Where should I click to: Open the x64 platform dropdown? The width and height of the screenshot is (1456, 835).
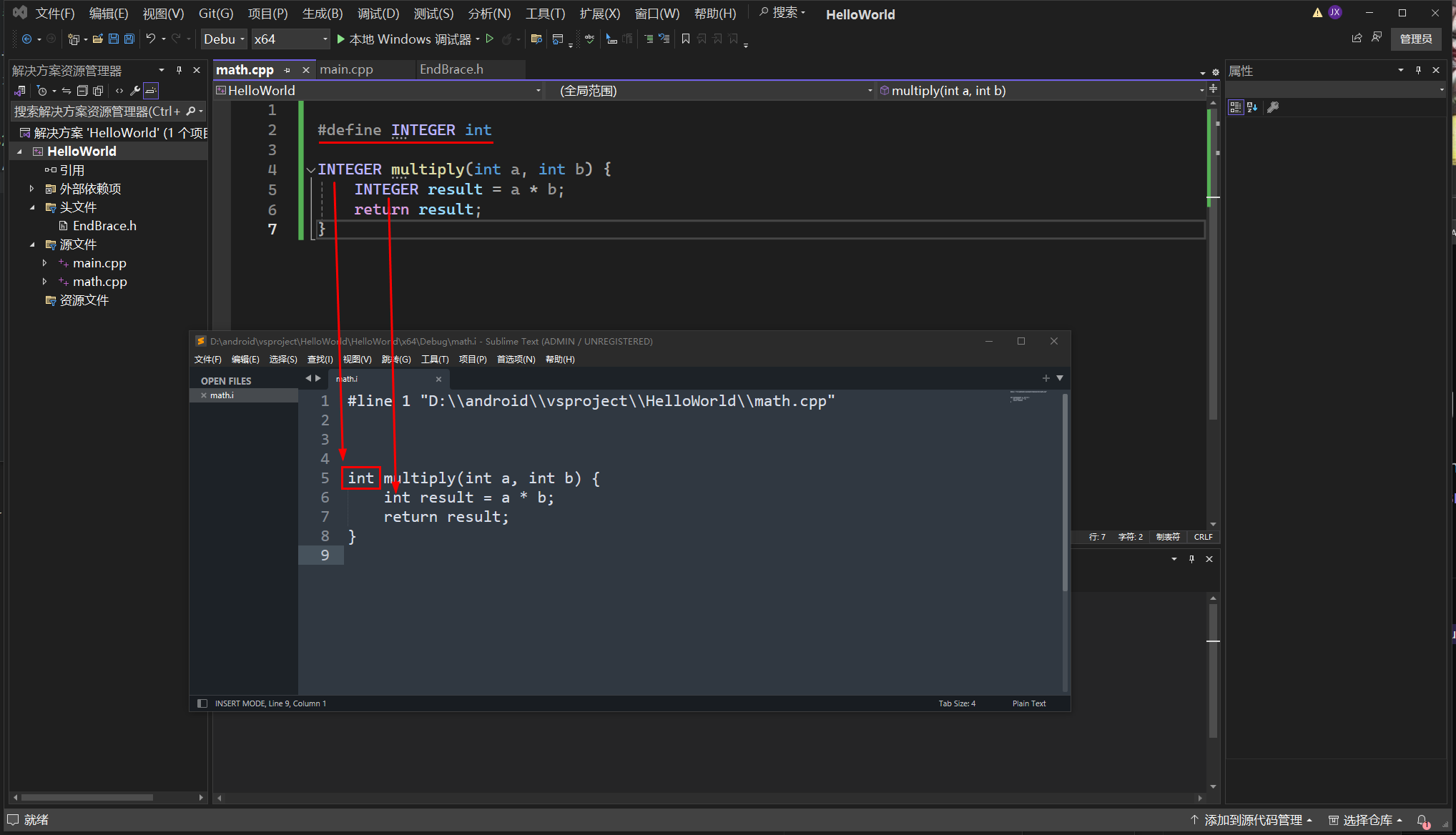pyautogui.click(x=290, y=39)
